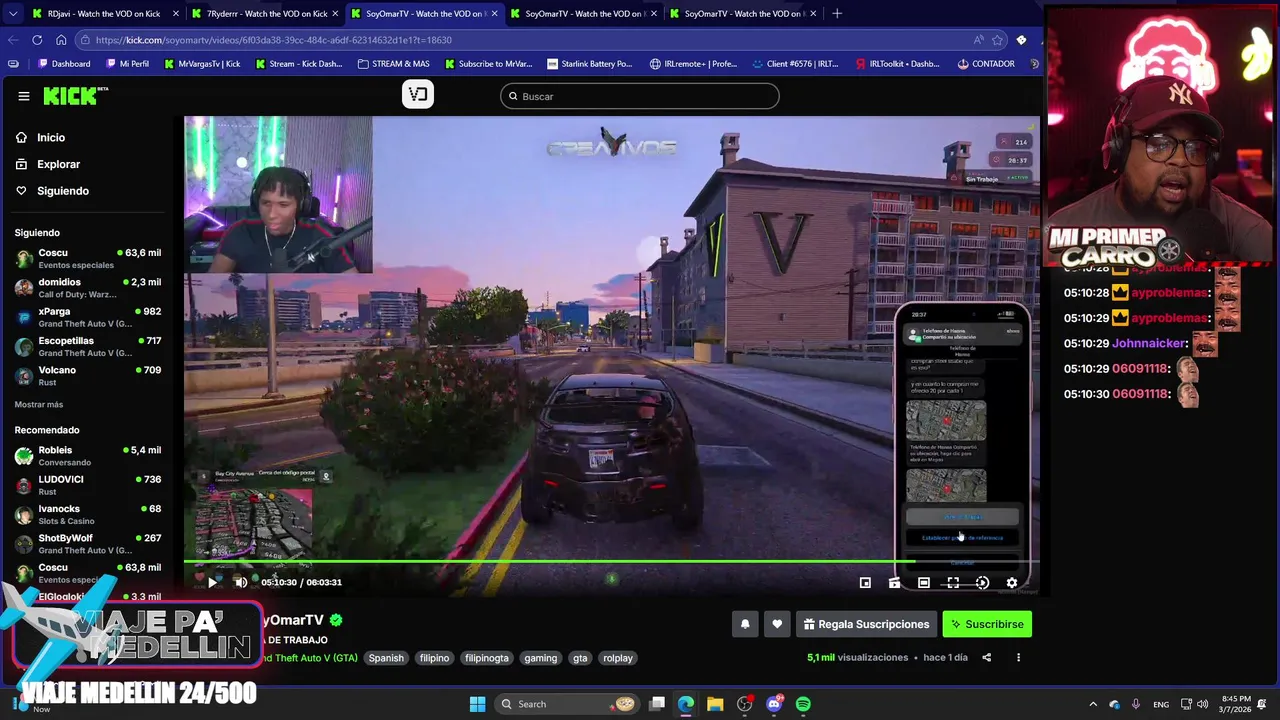The image size is (1280, 720).
Task: Click the cast icon in the player
Action: coord(894,583)
